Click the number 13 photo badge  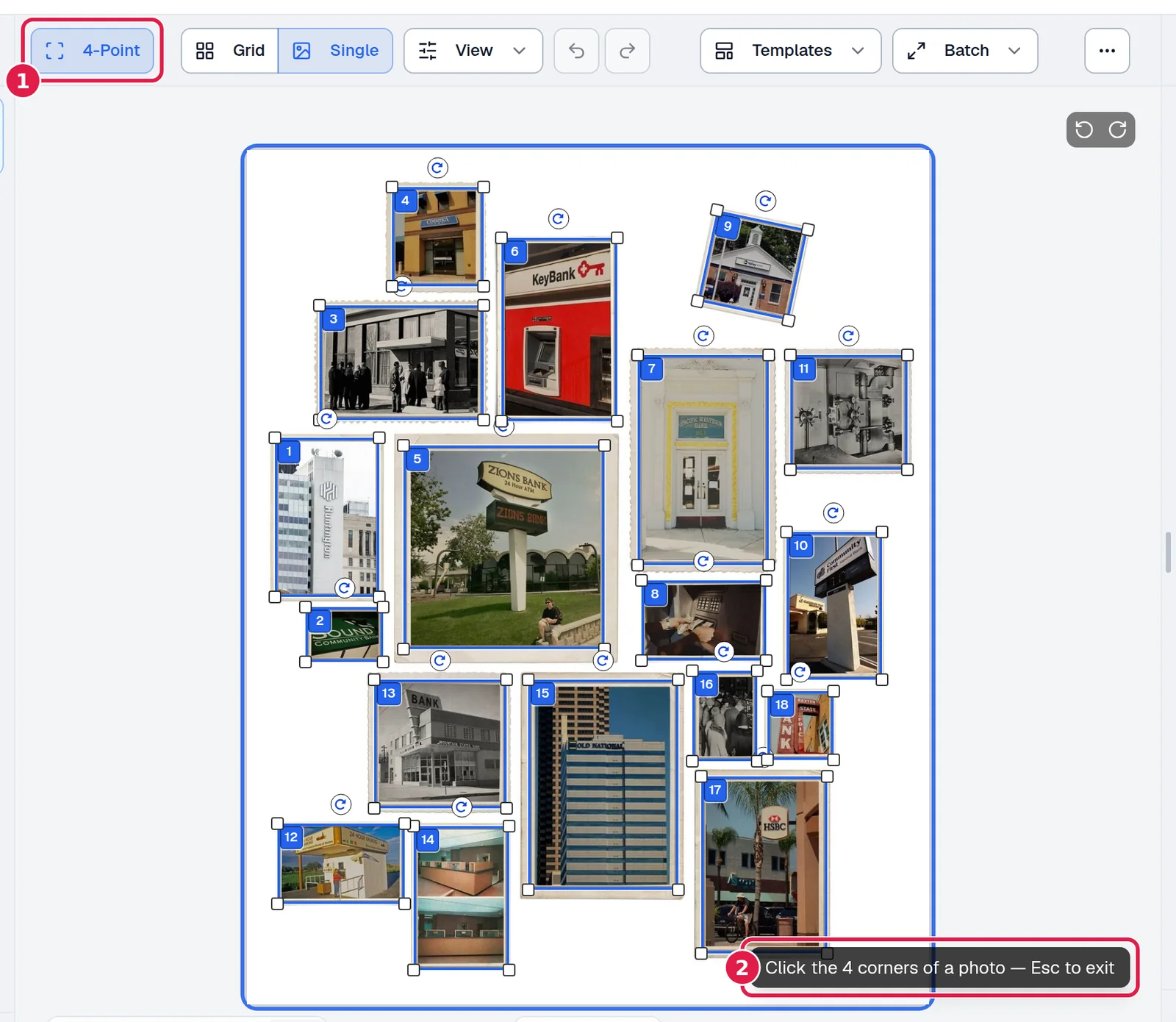point(389,693)
